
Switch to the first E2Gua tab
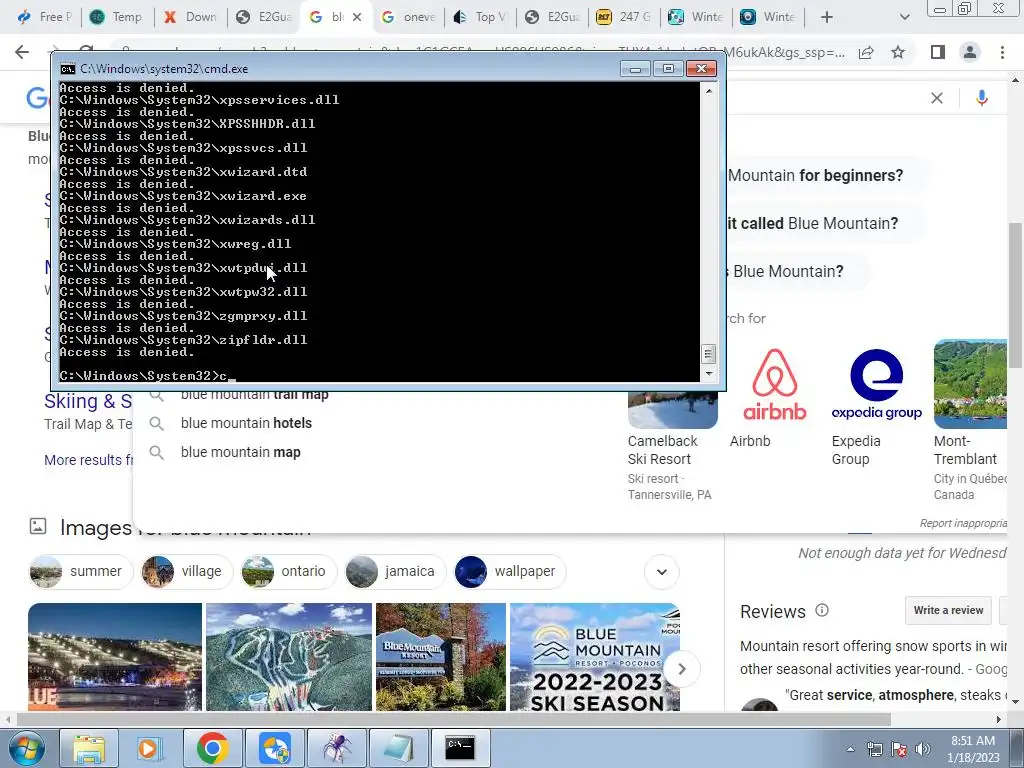point(263,17)
